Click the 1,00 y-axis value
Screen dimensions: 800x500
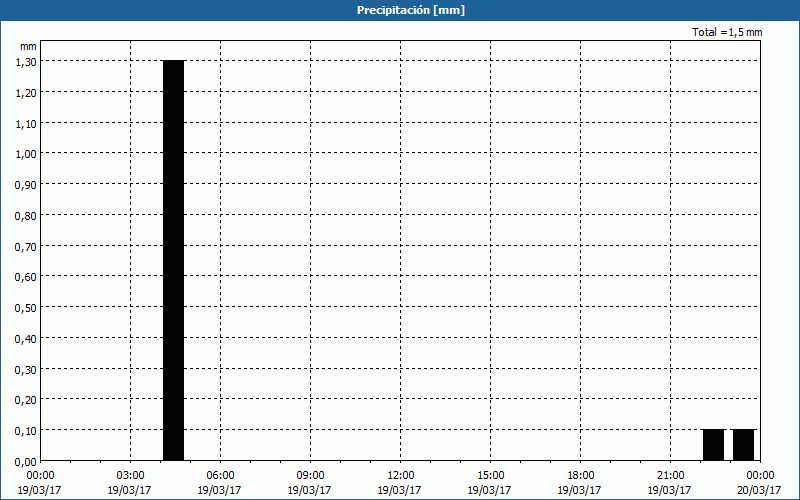(26, 154)
